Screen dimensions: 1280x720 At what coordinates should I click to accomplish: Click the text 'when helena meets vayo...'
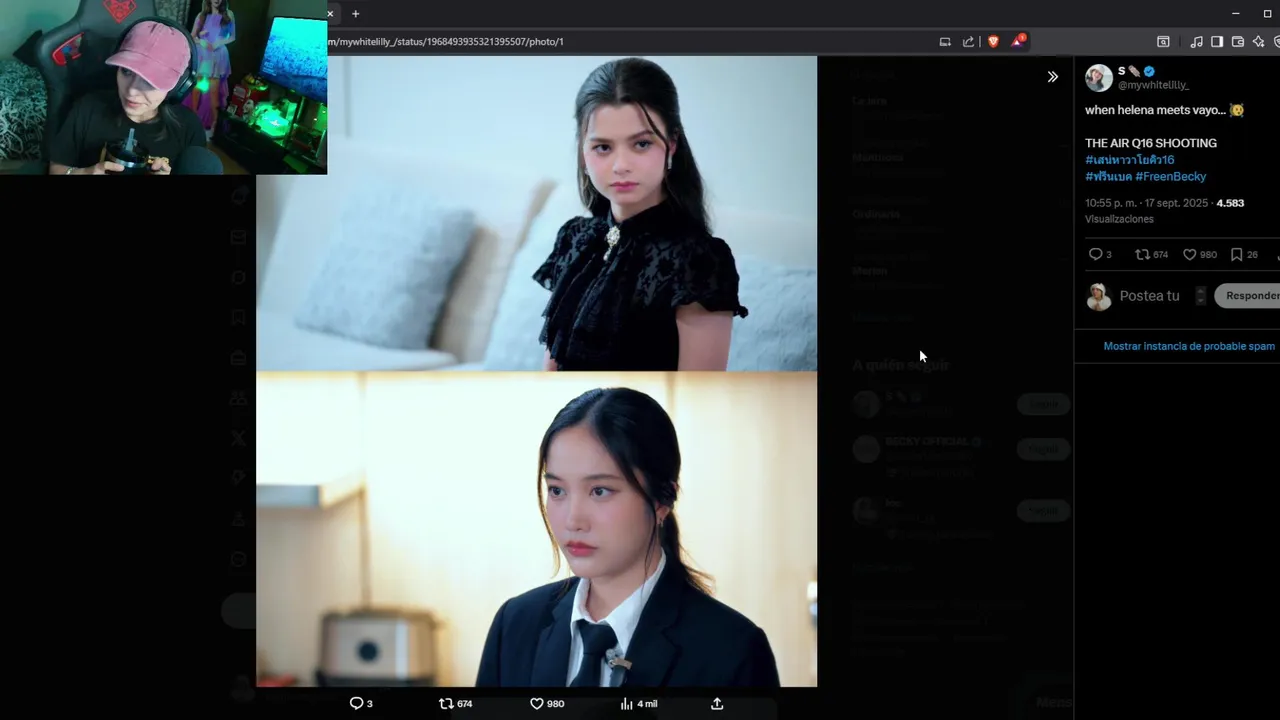1155,110
